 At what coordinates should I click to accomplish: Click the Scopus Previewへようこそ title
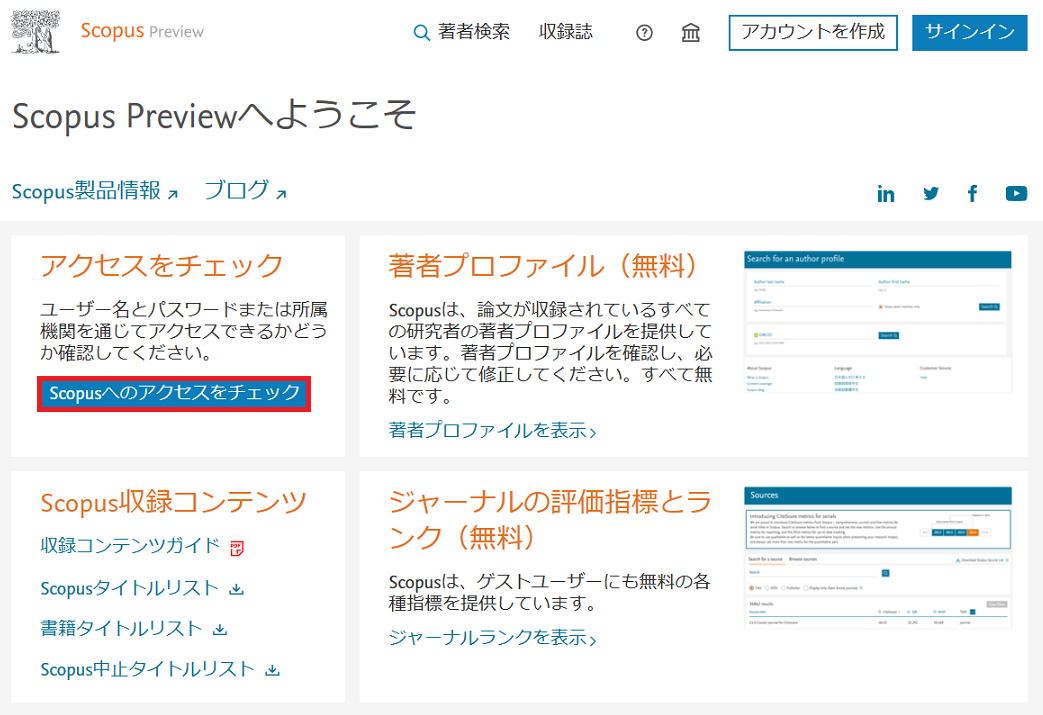(x=214, y=116)
